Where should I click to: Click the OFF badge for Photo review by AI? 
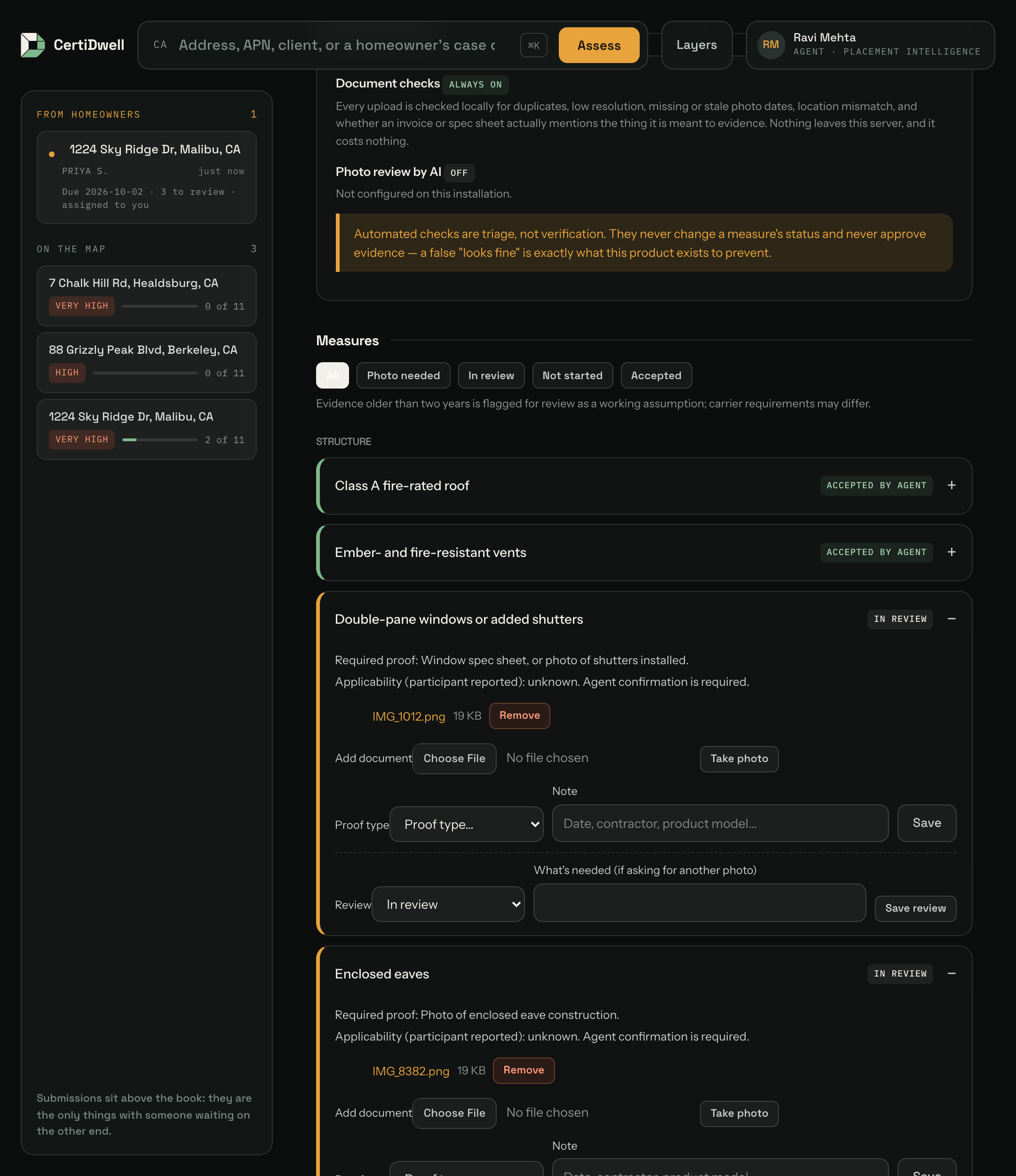(x=459, y=173)
